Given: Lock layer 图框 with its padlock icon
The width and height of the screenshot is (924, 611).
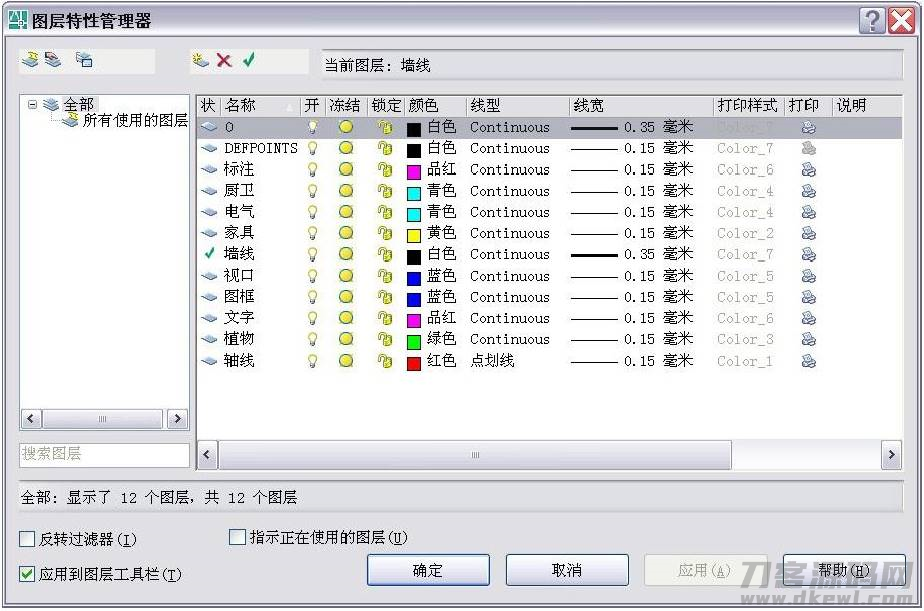Looking at the screenshot, I should (x=385, y=297).
